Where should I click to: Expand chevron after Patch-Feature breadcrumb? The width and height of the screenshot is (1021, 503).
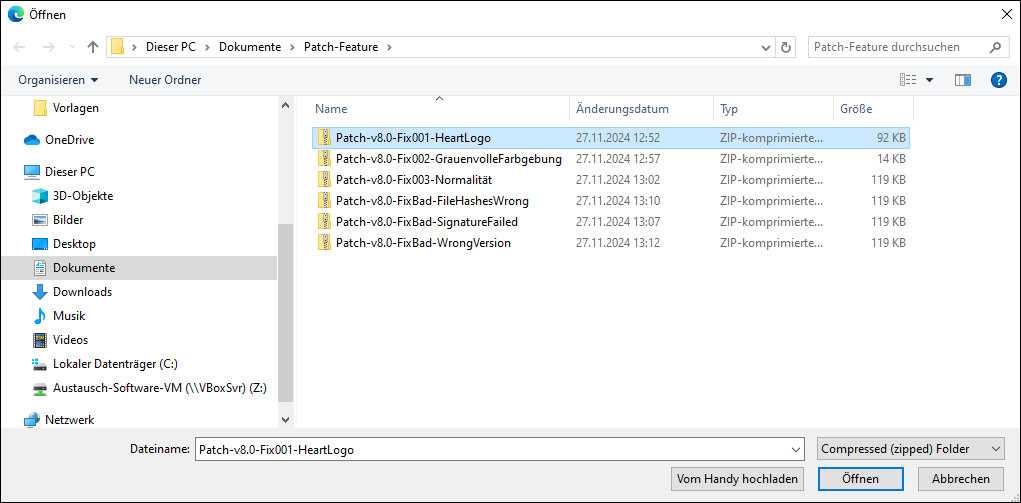[x=389, y=47]
